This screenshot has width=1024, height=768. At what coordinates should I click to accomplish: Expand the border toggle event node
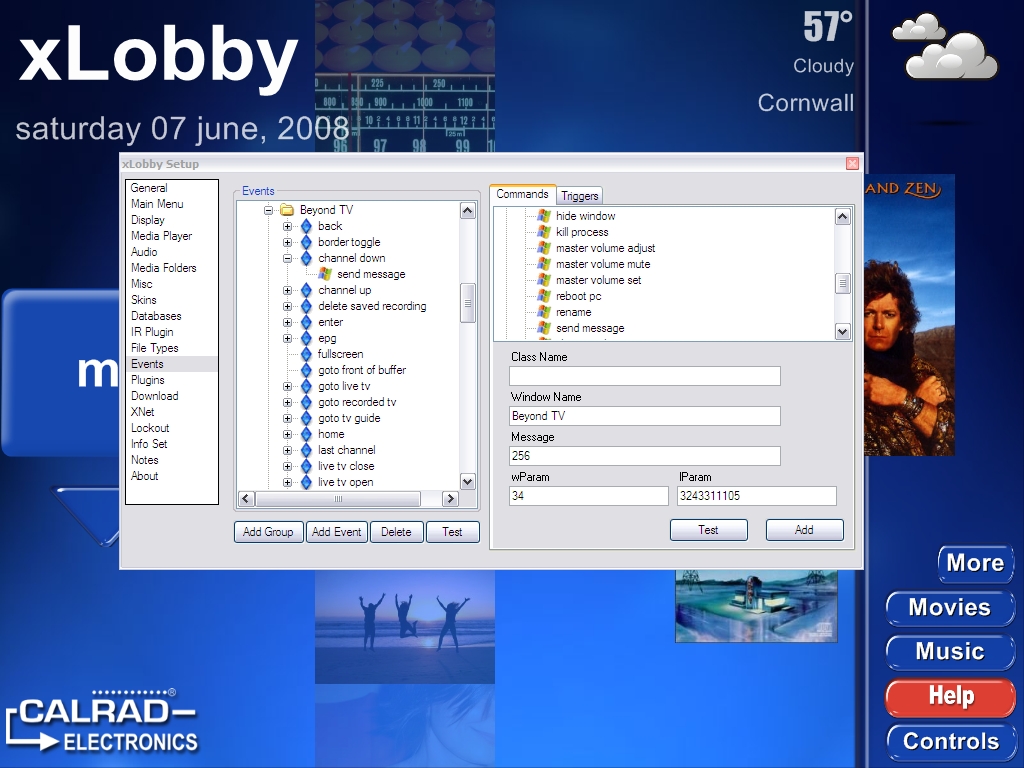pos(287,242)
